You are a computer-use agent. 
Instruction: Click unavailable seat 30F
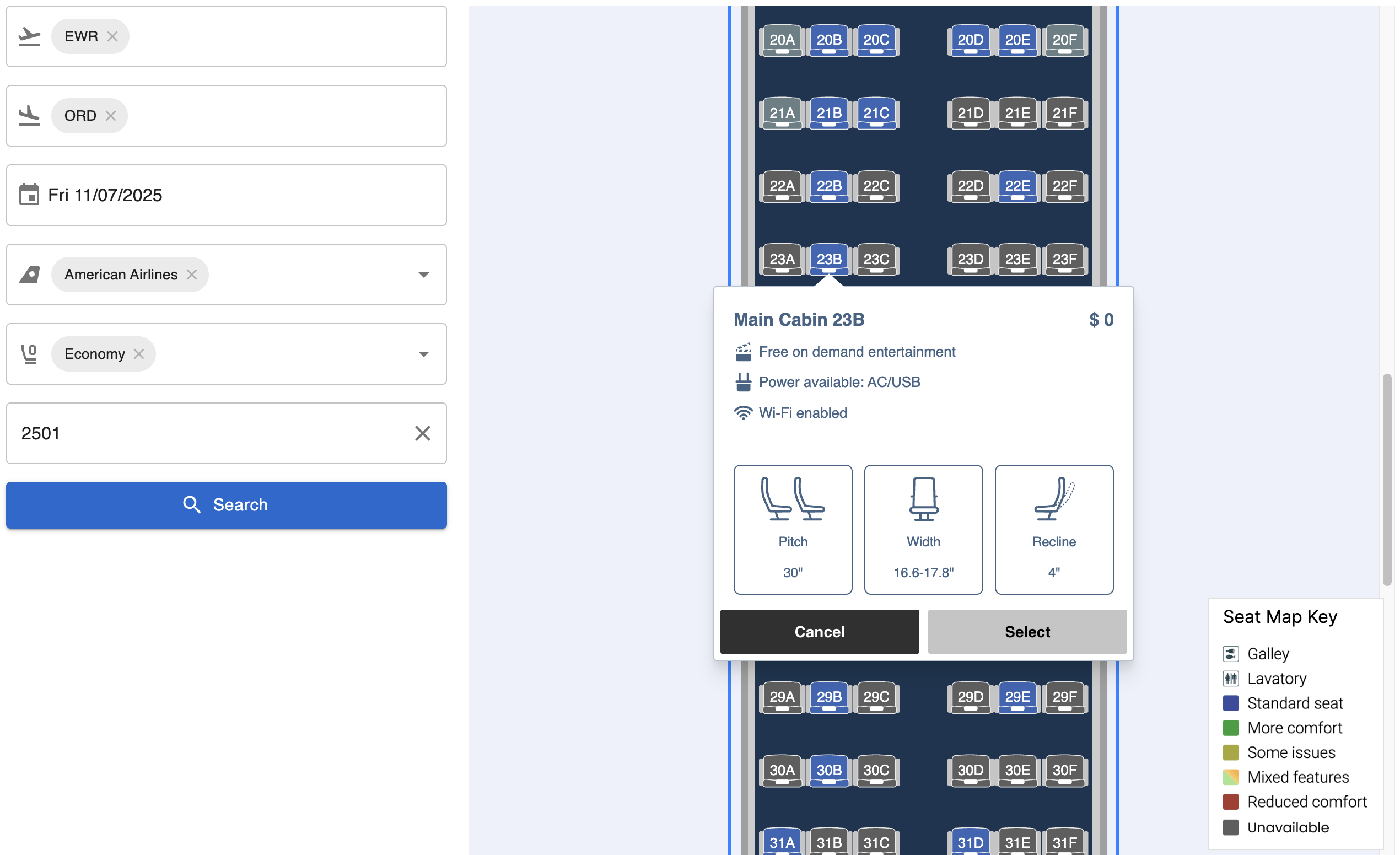(1065, 770)
